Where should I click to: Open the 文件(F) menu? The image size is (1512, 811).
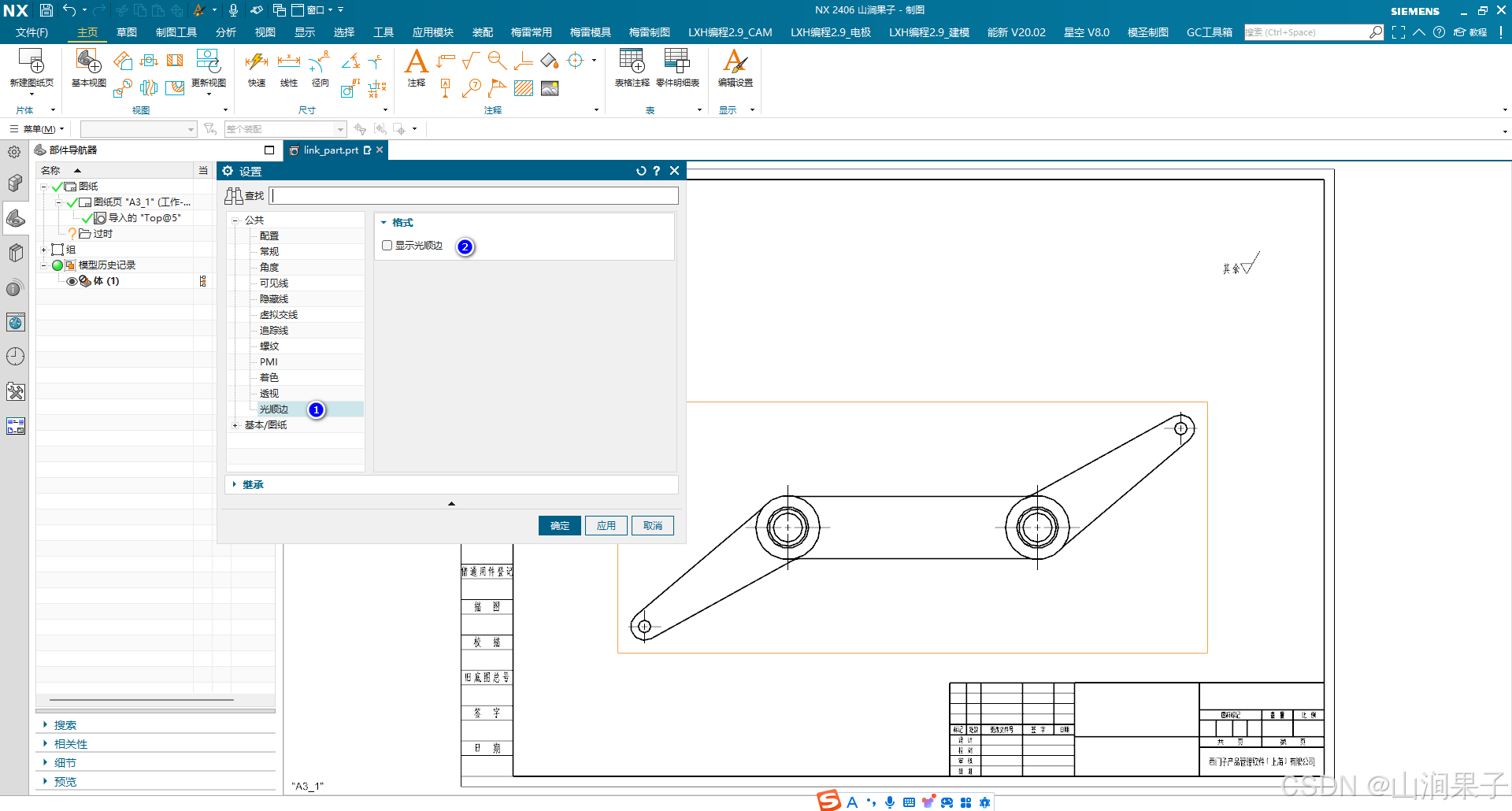pos(31,32)
